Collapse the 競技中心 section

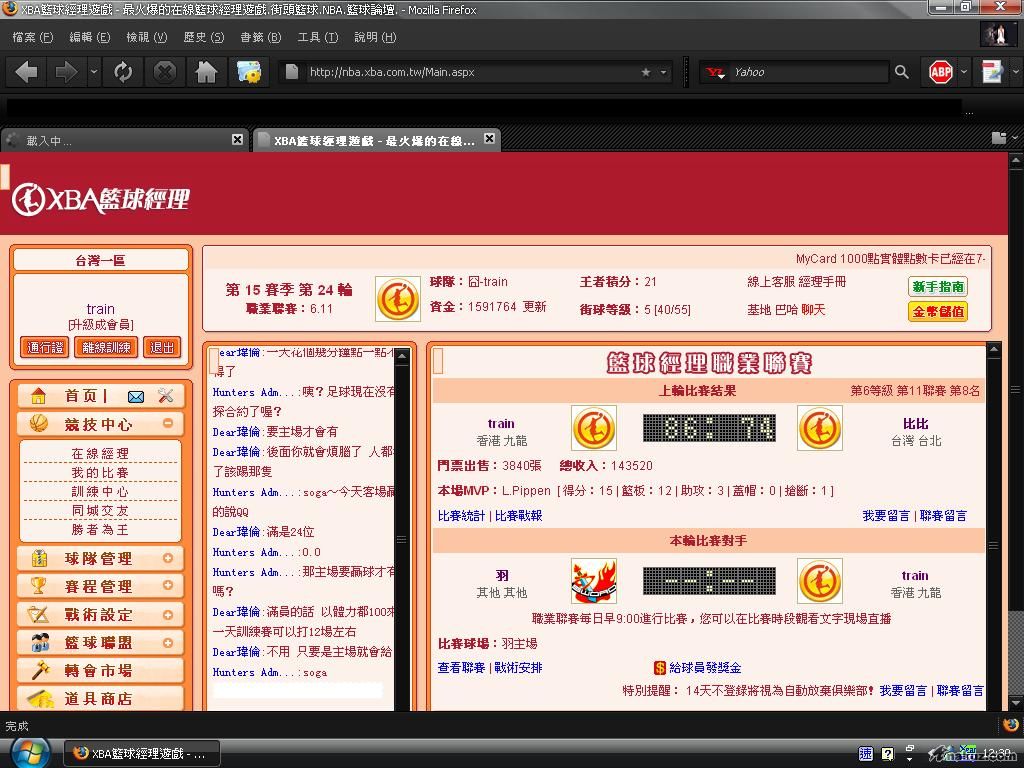[168, 424]
